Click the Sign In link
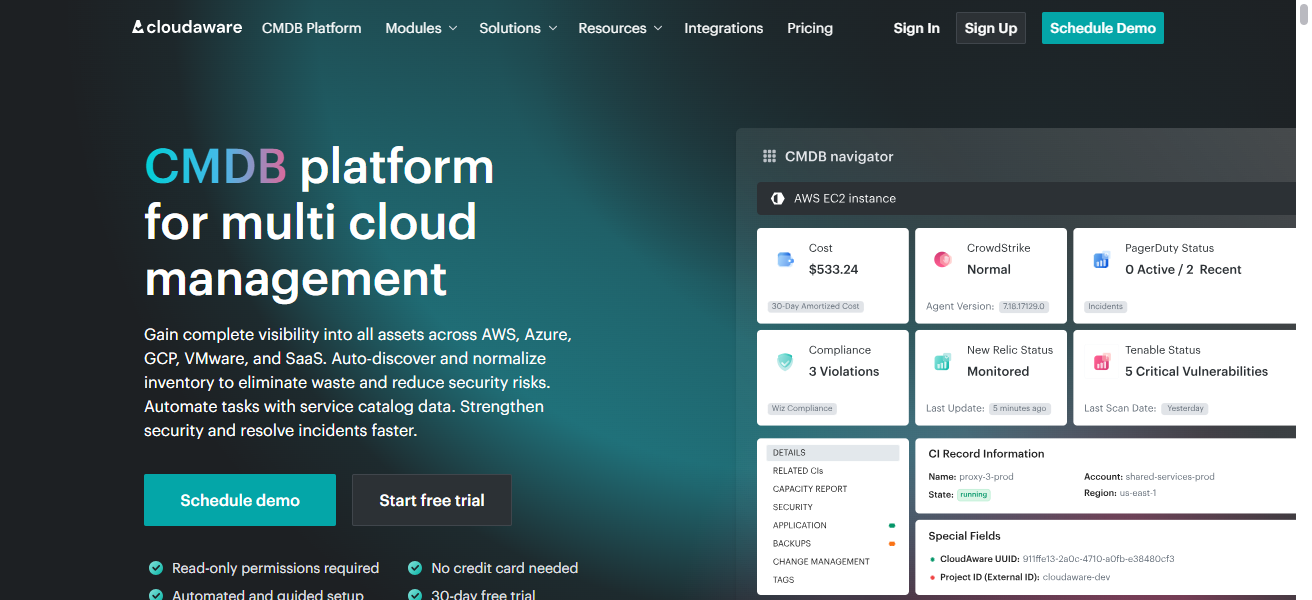Image resolution: width=1312 pixels, height=600 pixels. coord(916,28)
